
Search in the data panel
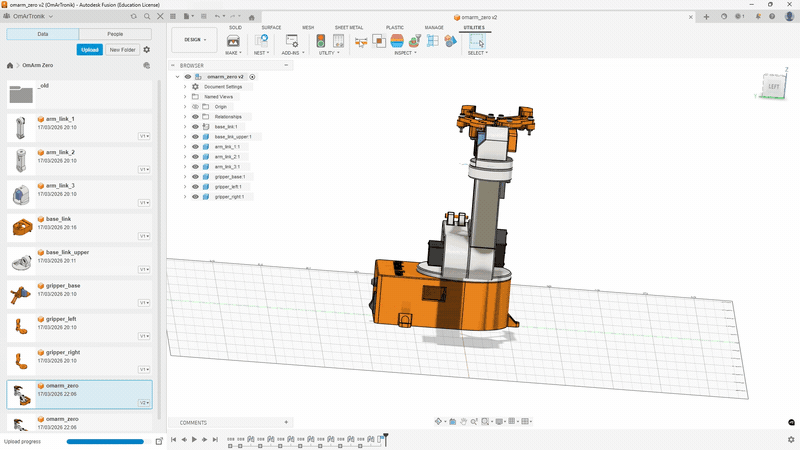click(147, 16)
